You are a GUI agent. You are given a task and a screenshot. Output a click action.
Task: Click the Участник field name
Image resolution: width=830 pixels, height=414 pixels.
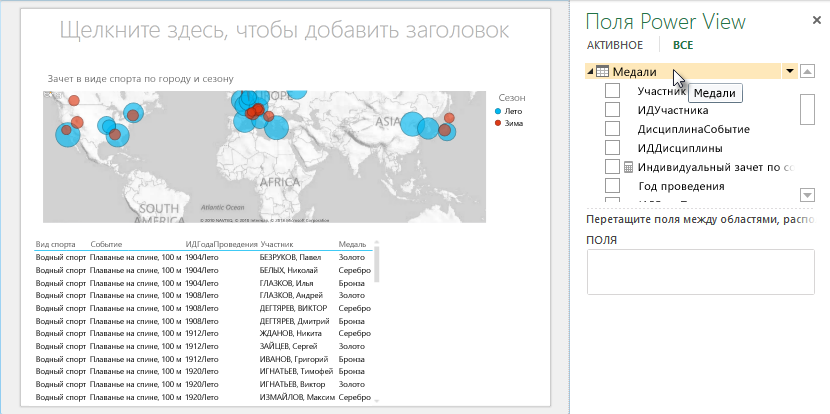[662, 91]
